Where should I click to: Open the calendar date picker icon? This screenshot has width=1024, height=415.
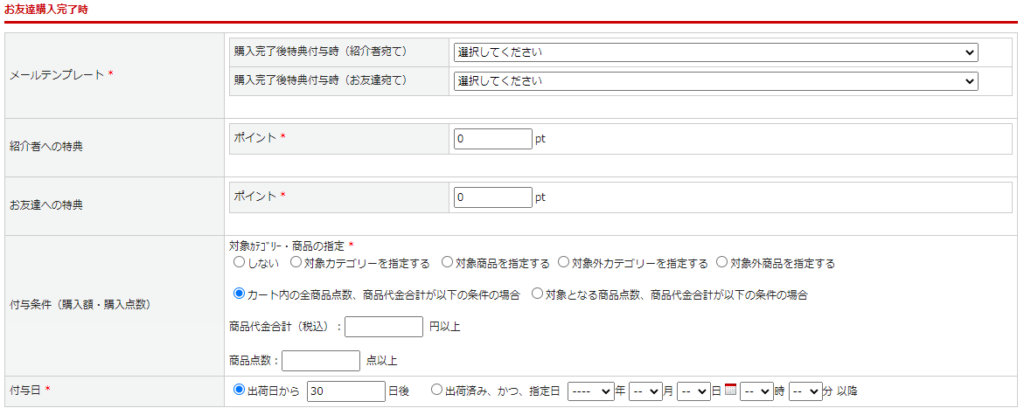point(730,391)
